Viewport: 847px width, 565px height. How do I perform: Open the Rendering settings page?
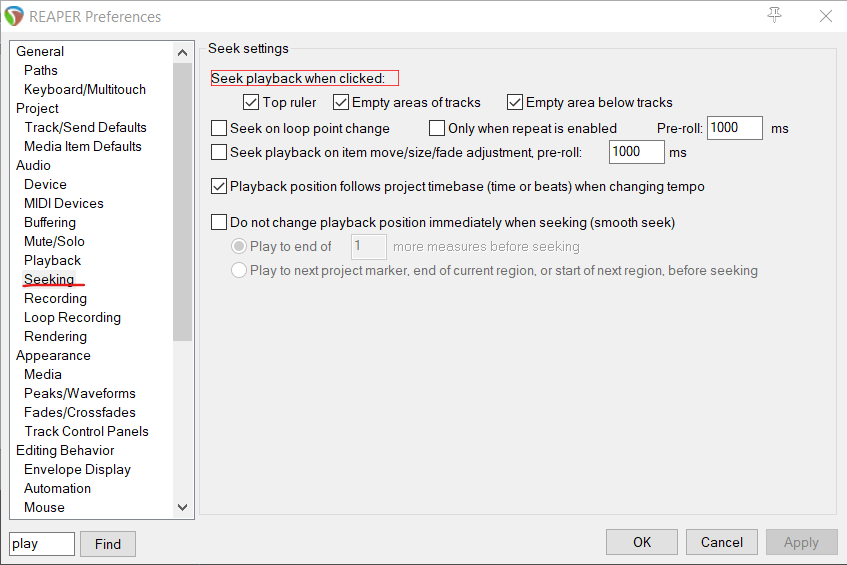pos(55,336)
